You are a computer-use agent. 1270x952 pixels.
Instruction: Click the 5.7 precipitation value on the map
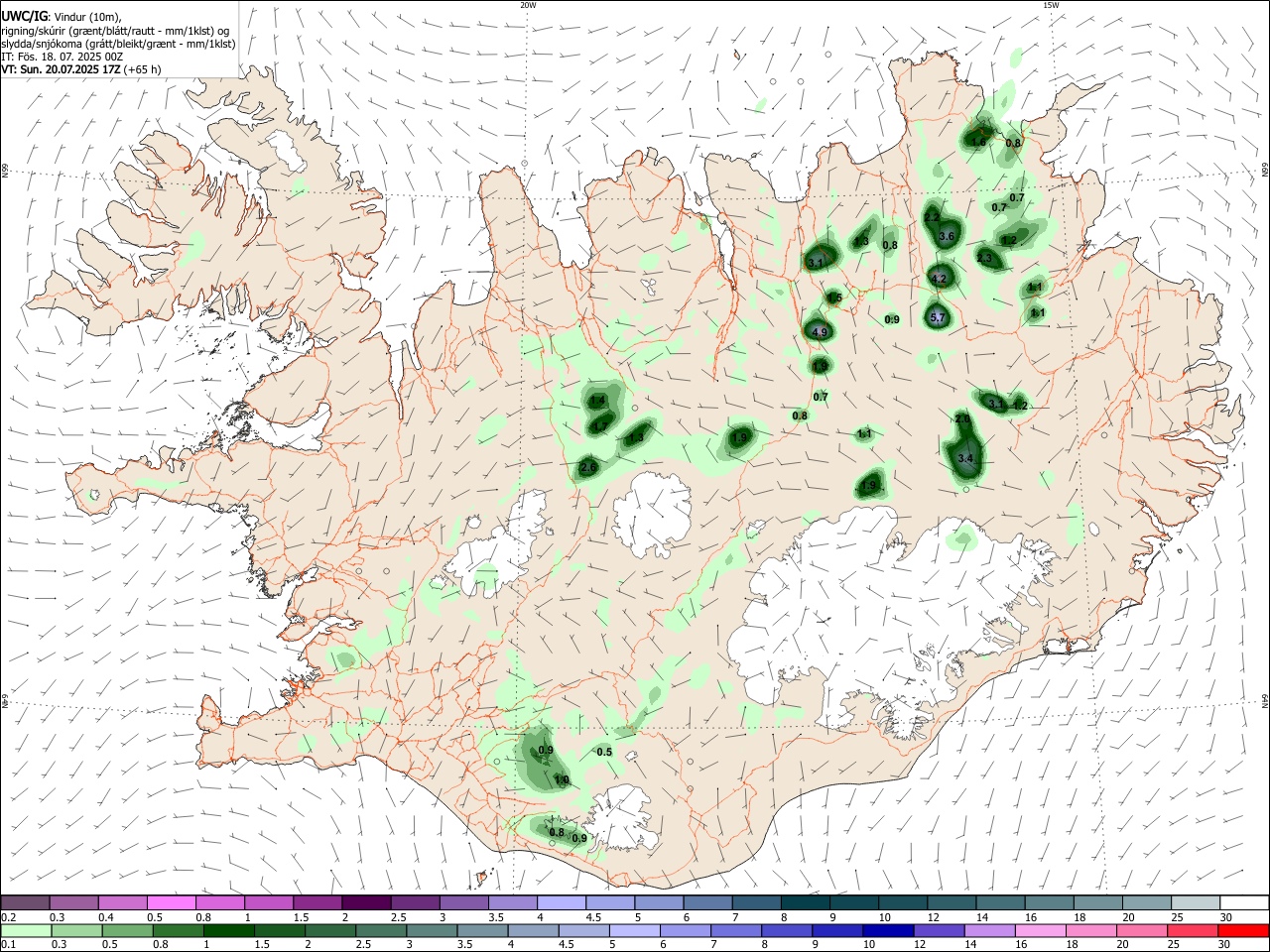pos(939,317)
